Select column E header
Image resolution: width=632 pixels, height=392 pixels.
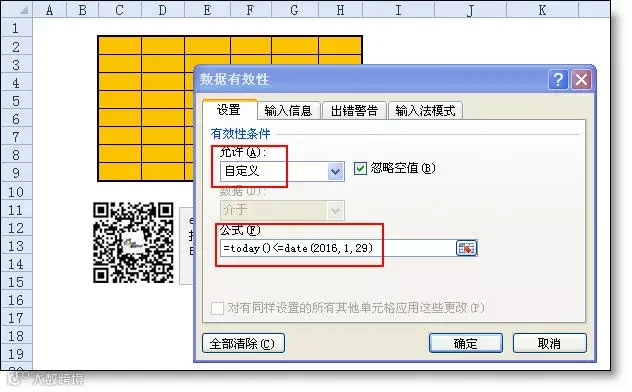coord(207,9)
